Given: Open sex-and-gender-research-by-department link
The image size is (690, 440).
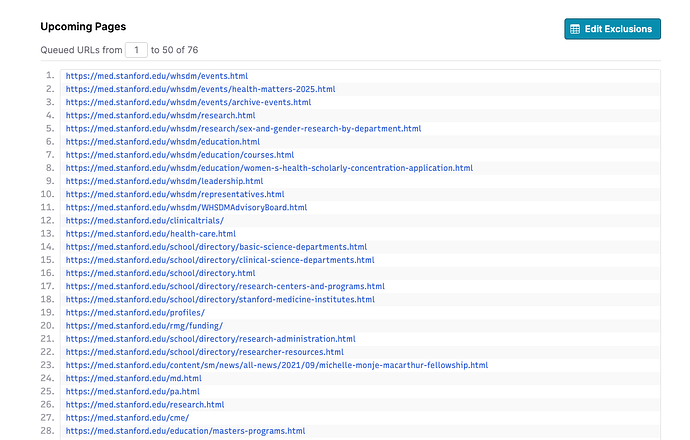Looking at the screenshot, I should tap(243, 128).
